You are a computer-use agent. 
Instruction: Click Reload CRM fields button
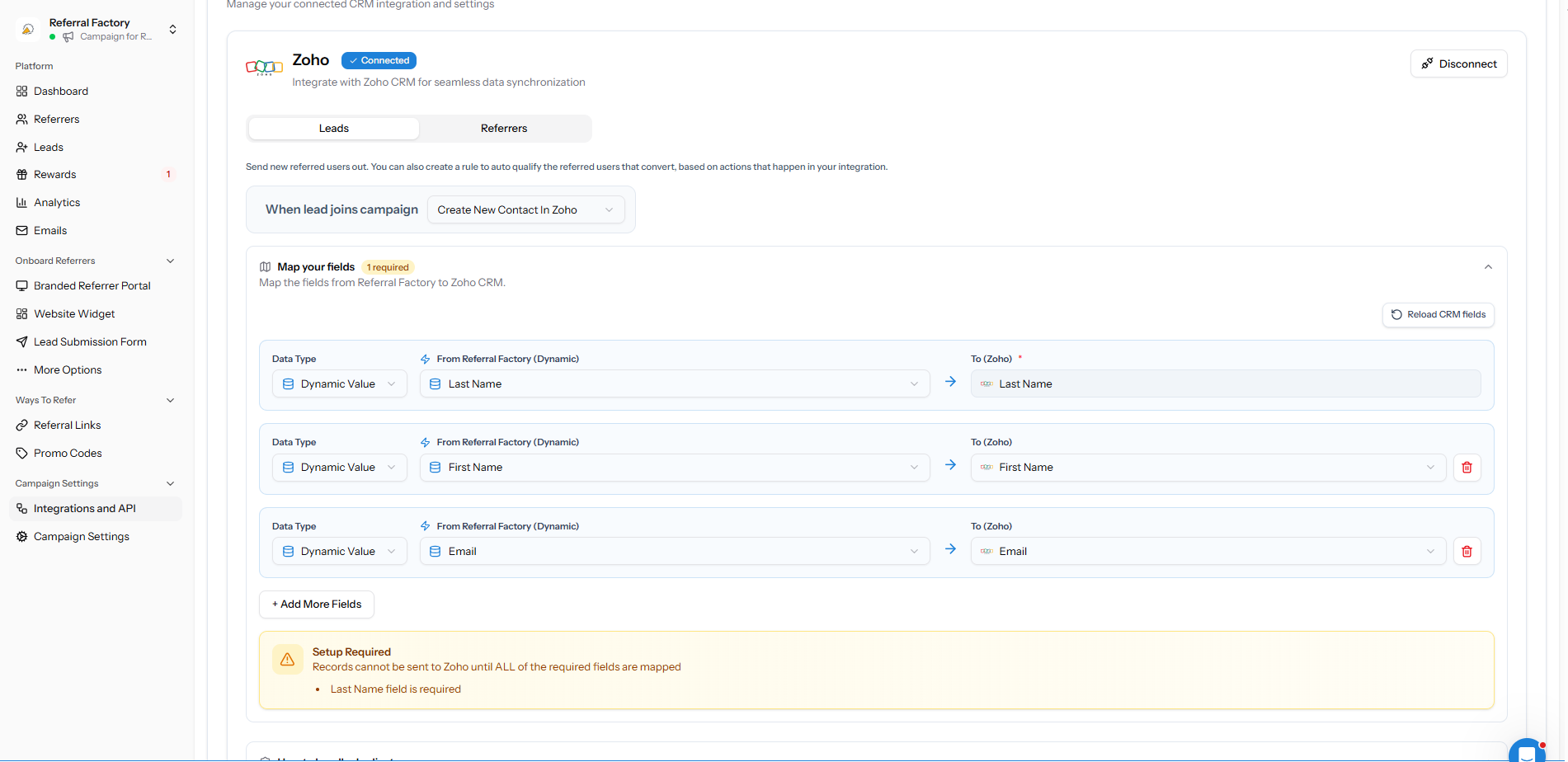pos(1438,315)
